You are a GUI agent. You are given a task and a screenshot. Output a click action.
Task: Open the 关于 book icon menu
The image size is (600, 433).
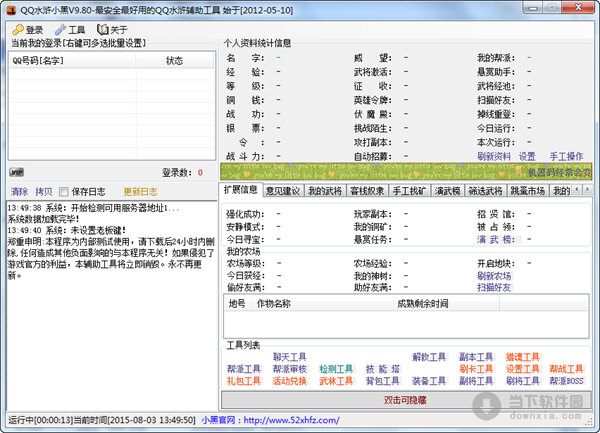coord(112,29)
